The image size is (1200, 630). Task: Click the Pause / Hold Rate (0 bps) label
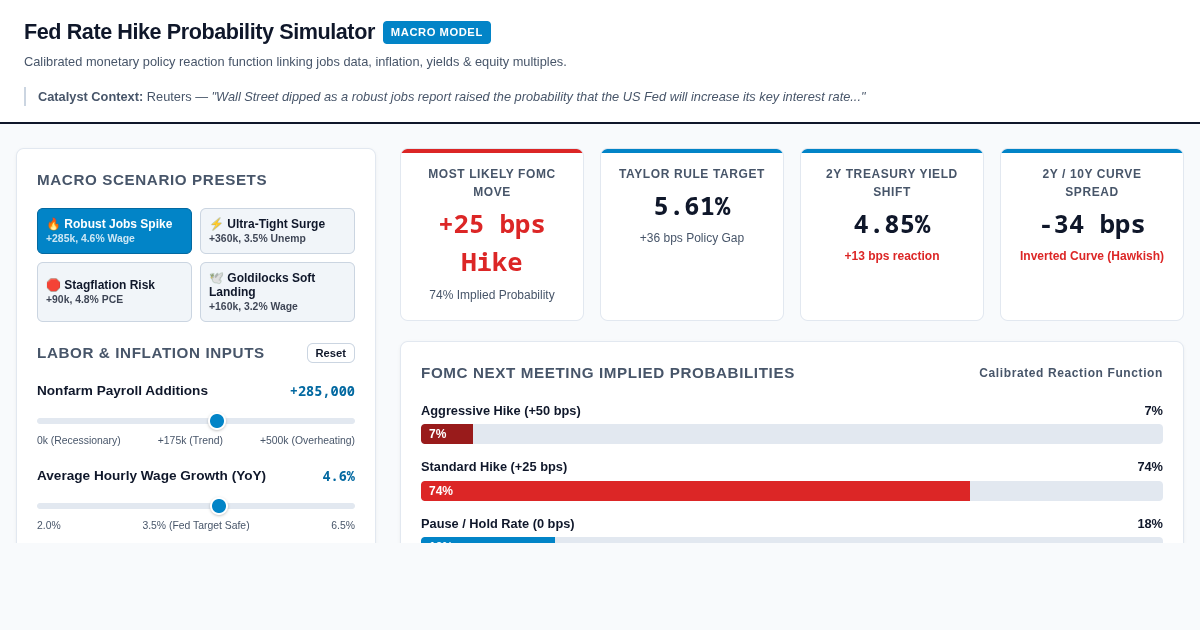pyautogui.click(x=498, y=523)
